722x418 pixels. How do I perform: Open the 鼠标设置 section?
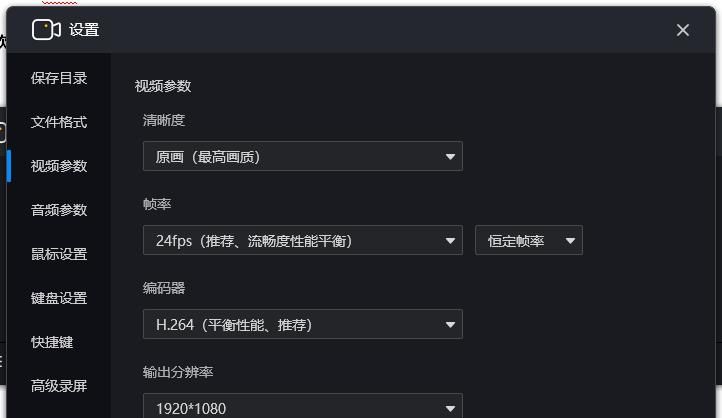pos(59,254)
